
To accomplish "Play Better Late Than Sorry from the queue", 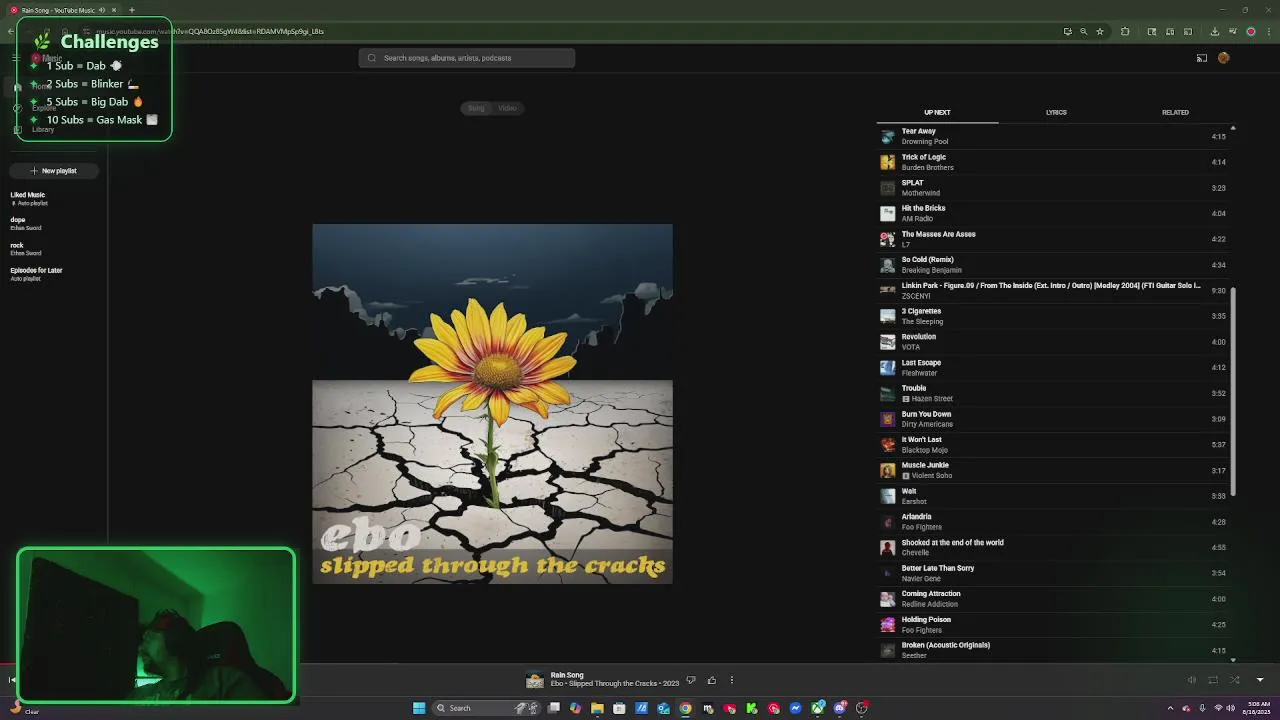I will (1055, 573).
